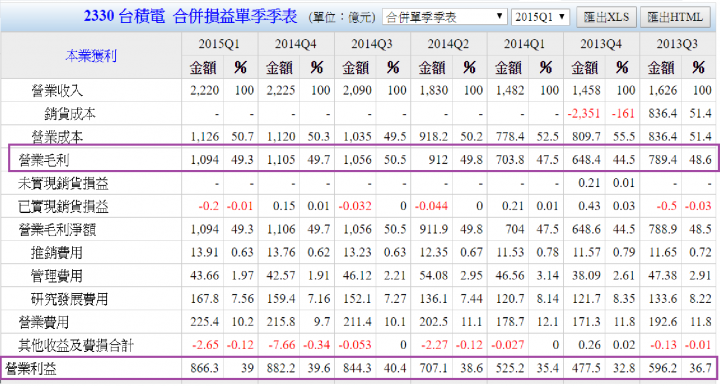
Task: Select the 推銷費用 row label
Action: point(57,252)
